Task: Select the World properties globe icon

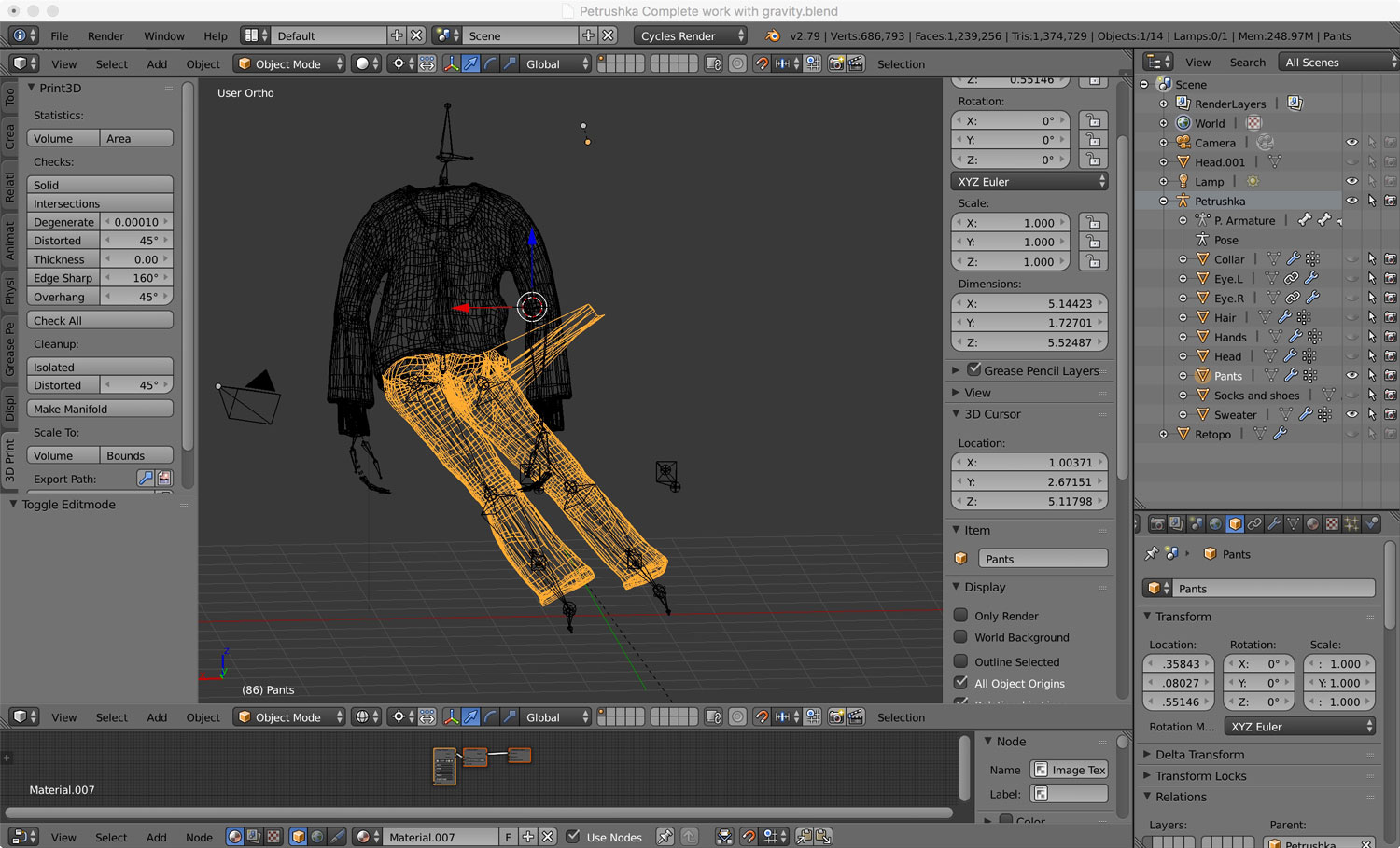Action: point(1215,524)
